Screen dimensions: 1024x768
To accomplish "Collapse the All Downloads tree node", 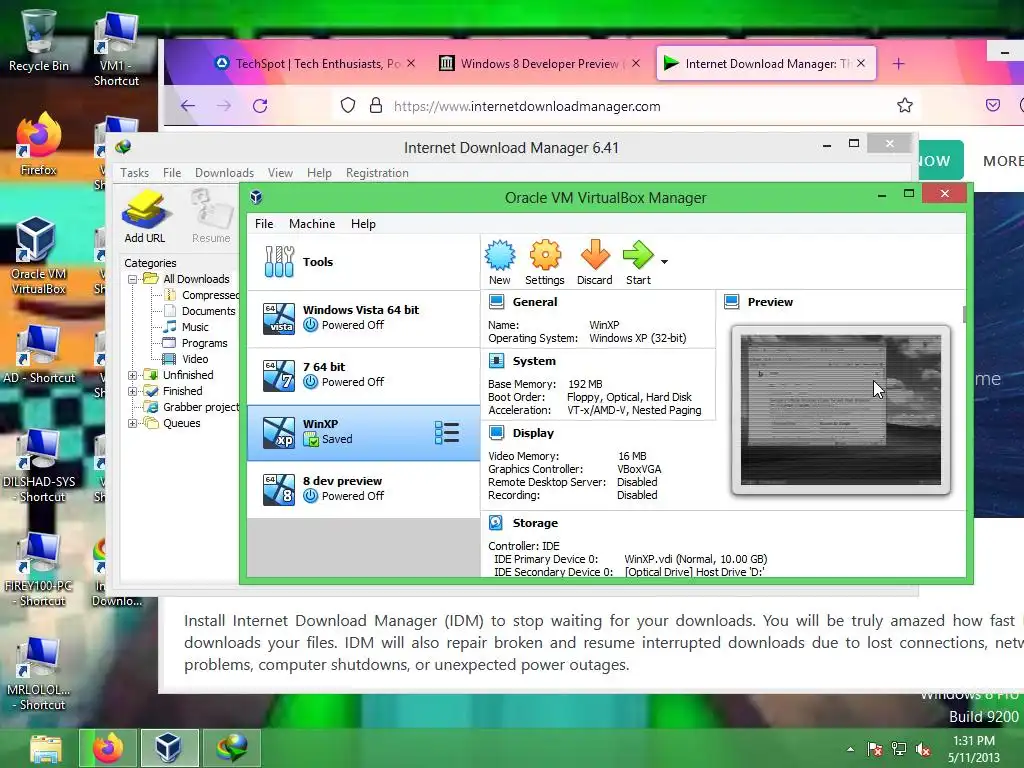I will pos(132,279).
